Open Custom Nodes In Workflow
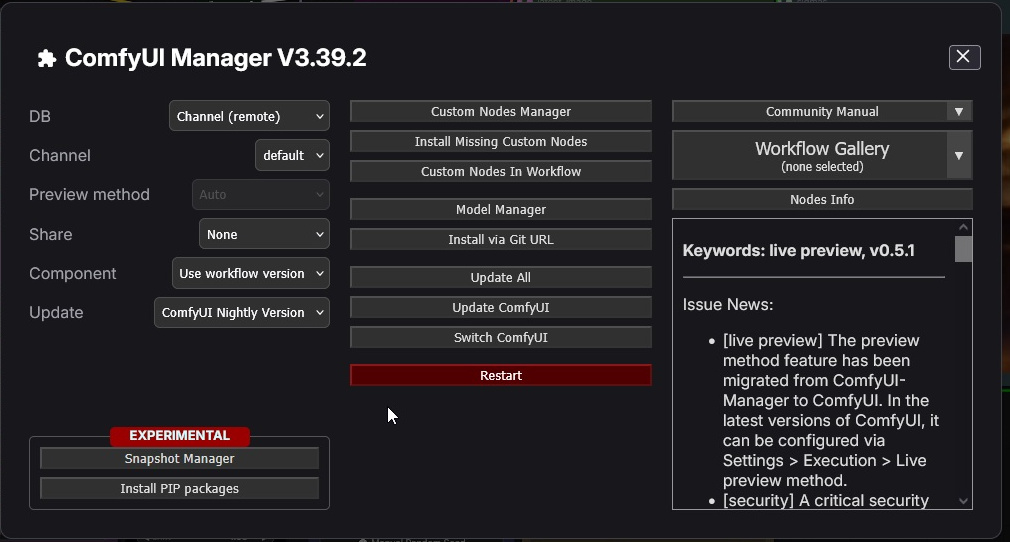Screen dimensions: 1010x542 (500, 171)
